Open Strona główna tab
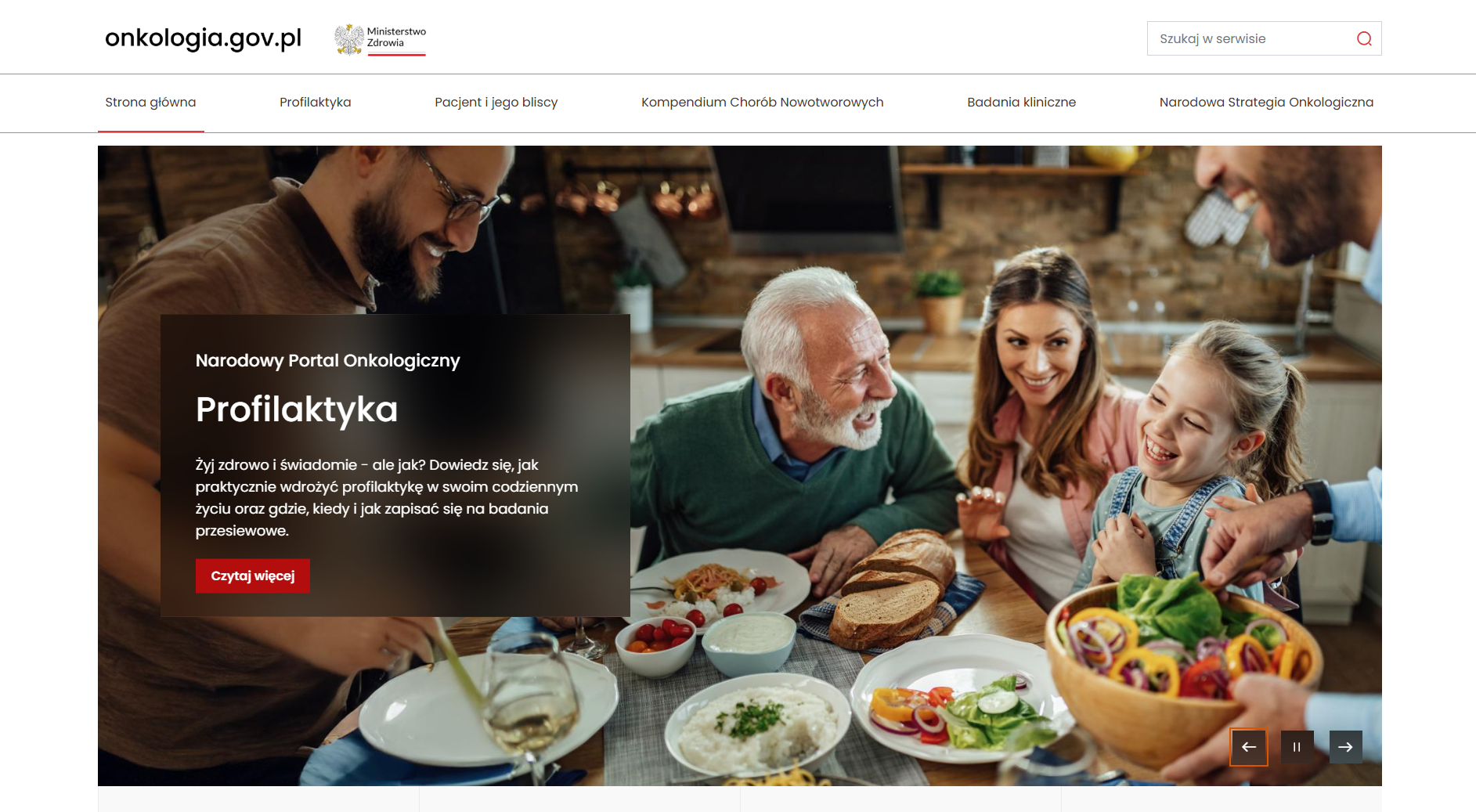 click(x=150, y=103)
